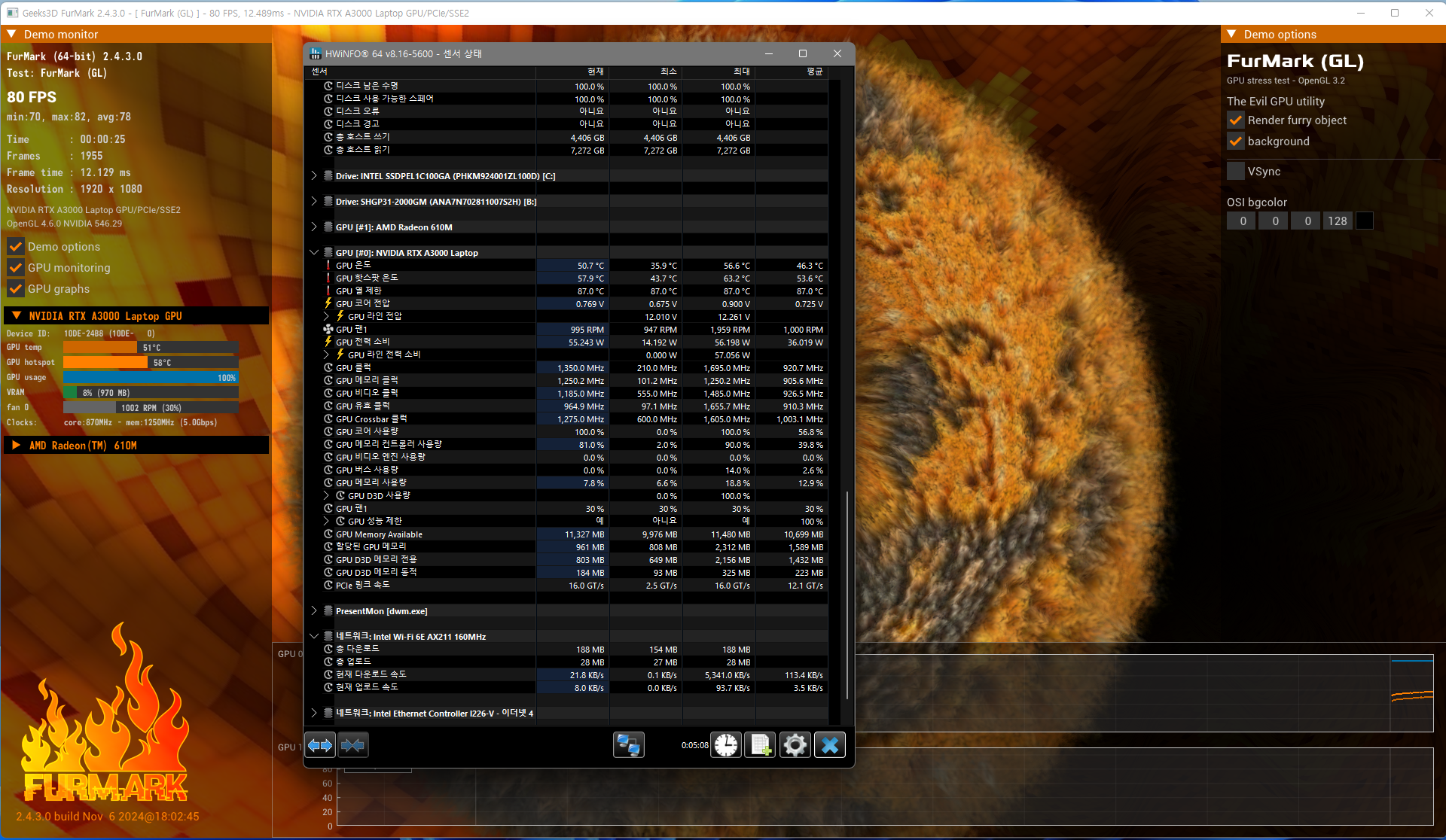Click the HWiNFO vertical scrollbar thumb
Screen dimensions: 1446x840
pos(847,595)
